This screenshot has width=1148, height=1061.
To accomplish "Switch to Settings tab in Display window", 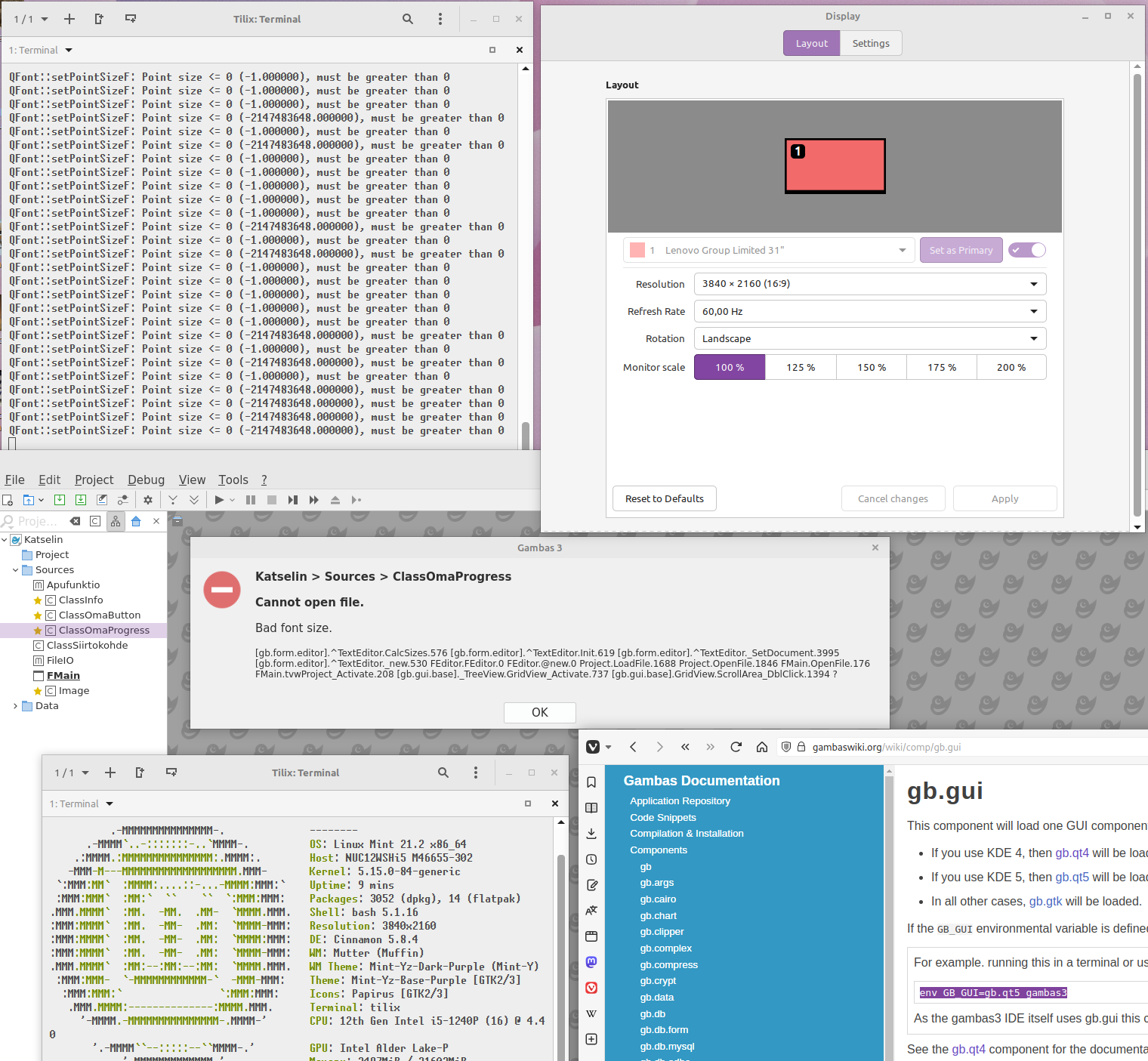I will pyautogui.click(x=871, y=43).
